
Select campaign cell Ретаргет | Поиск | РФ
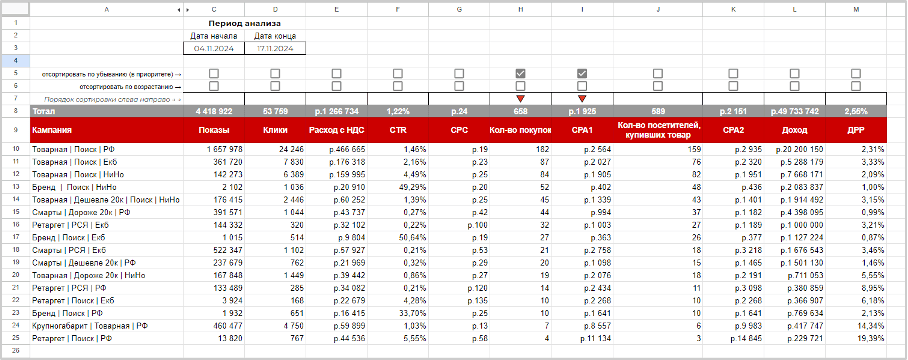click(x=106, y=338)
